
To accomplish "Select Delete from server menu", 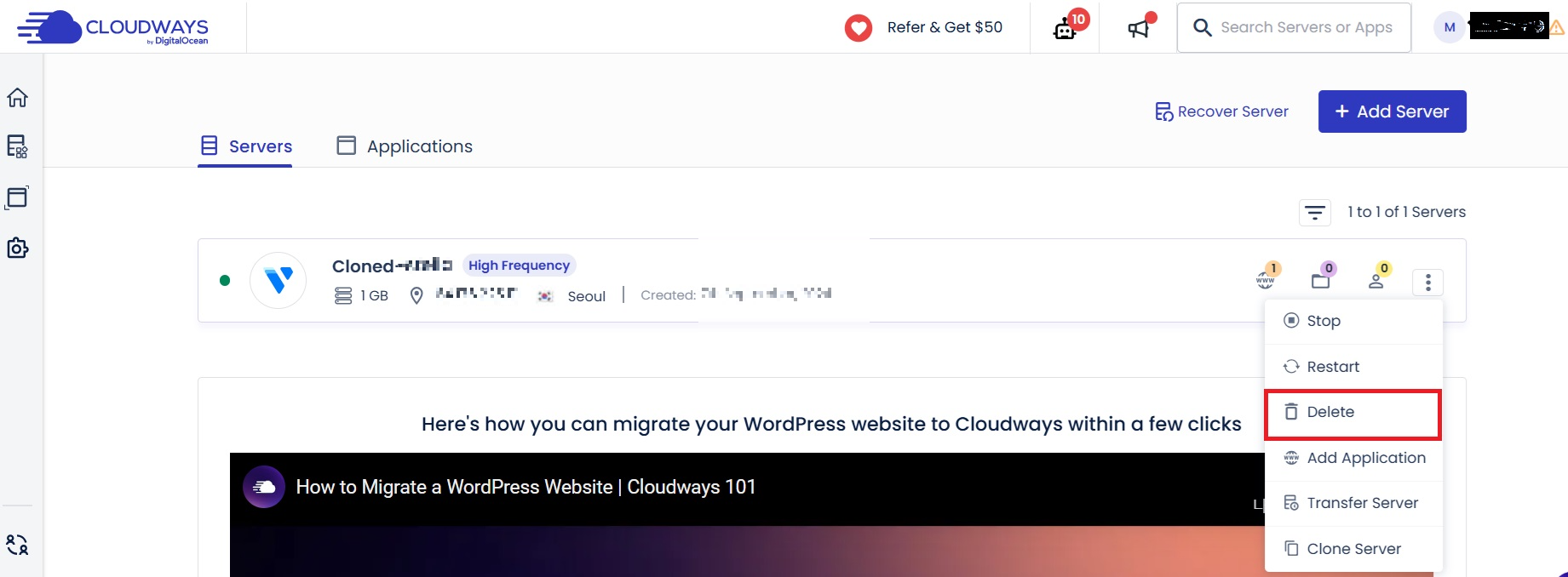I will click(x=1353, y=414).
